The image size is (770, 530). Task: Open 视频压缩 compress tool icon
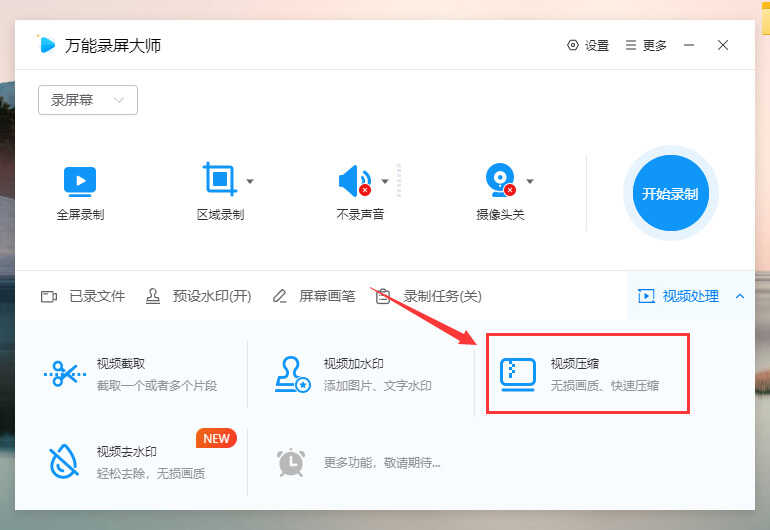point(518,375)
